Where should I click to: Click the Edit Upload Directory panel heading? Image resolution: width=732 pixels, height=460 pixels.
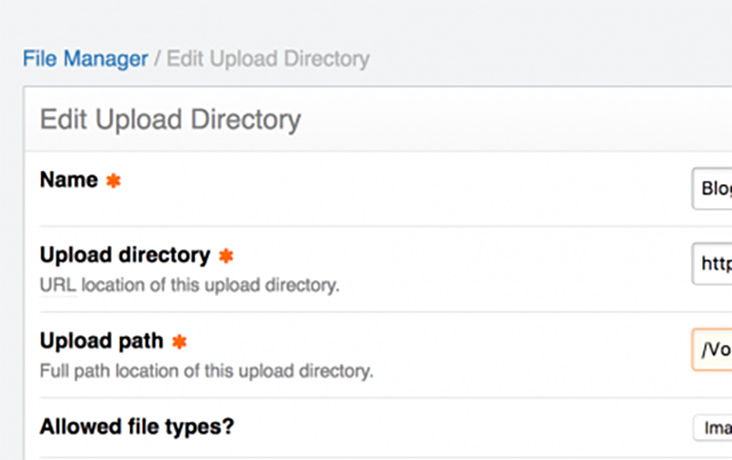coord(170,121)
